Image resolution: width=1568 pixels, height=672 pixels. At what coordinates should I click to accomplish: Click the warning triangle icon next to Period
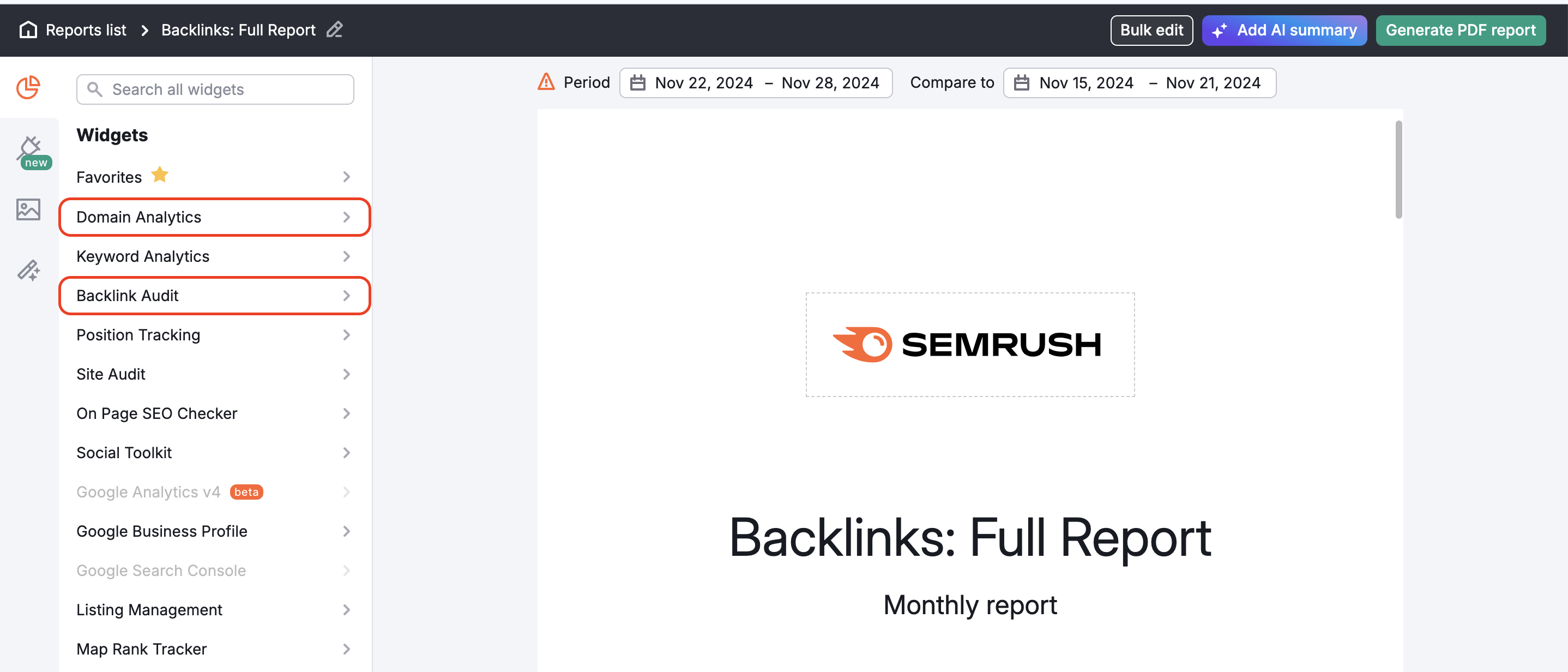tap(546, 81)
